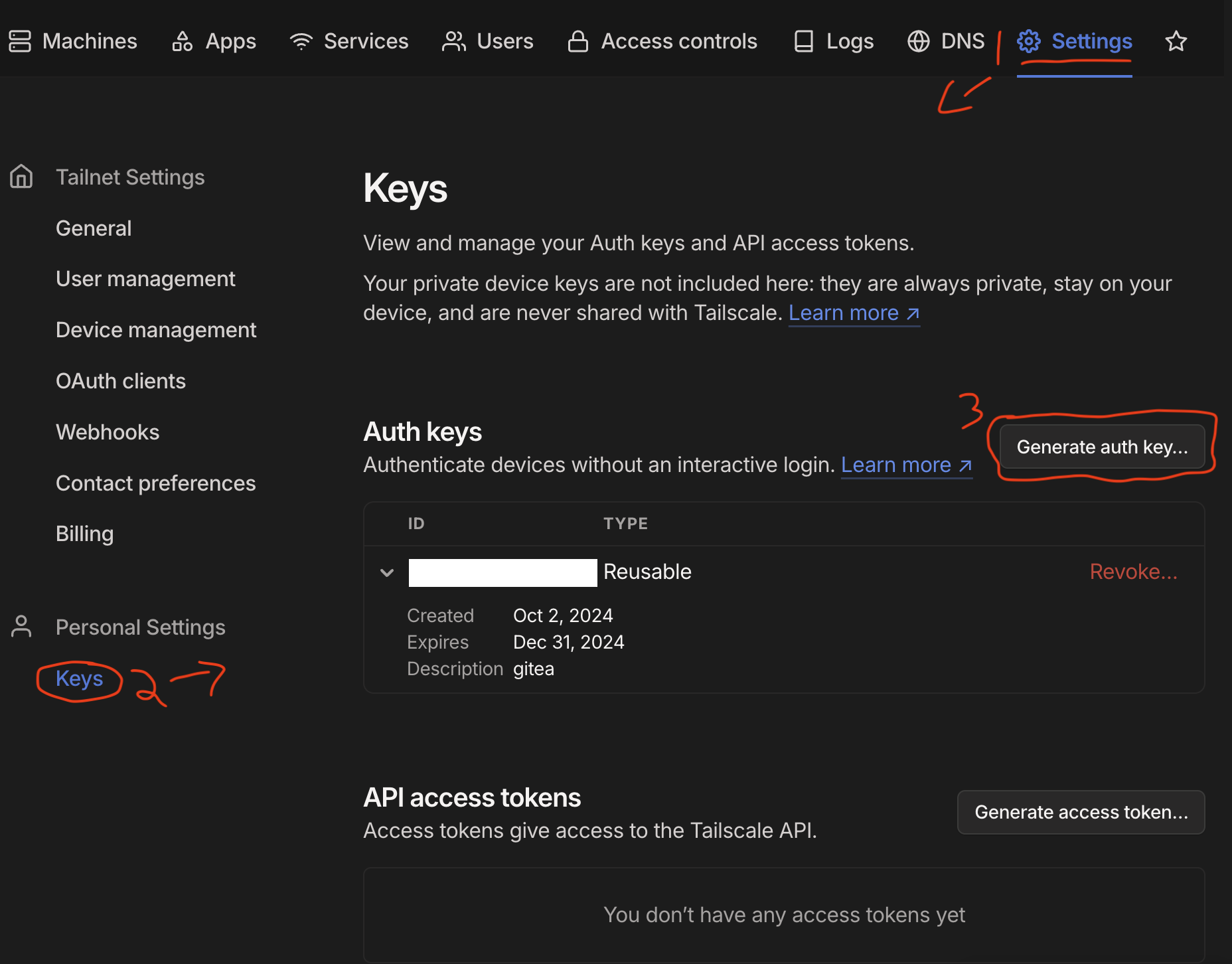Click the 'Dec 31, 2024' expiry date
Screen dimensions: 1232x964
coord(568,642)
